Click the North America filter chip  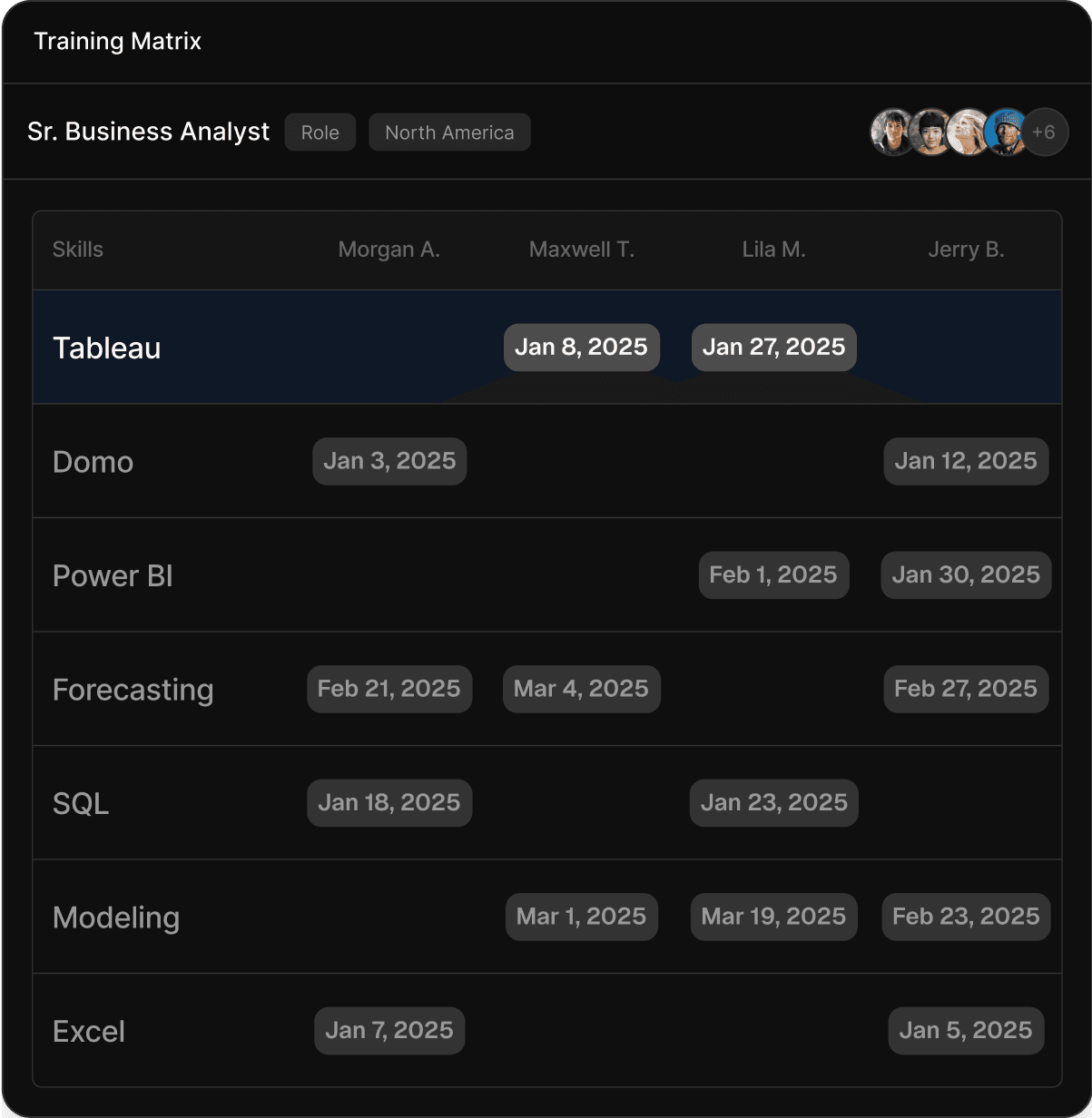(x=448, y=132)
